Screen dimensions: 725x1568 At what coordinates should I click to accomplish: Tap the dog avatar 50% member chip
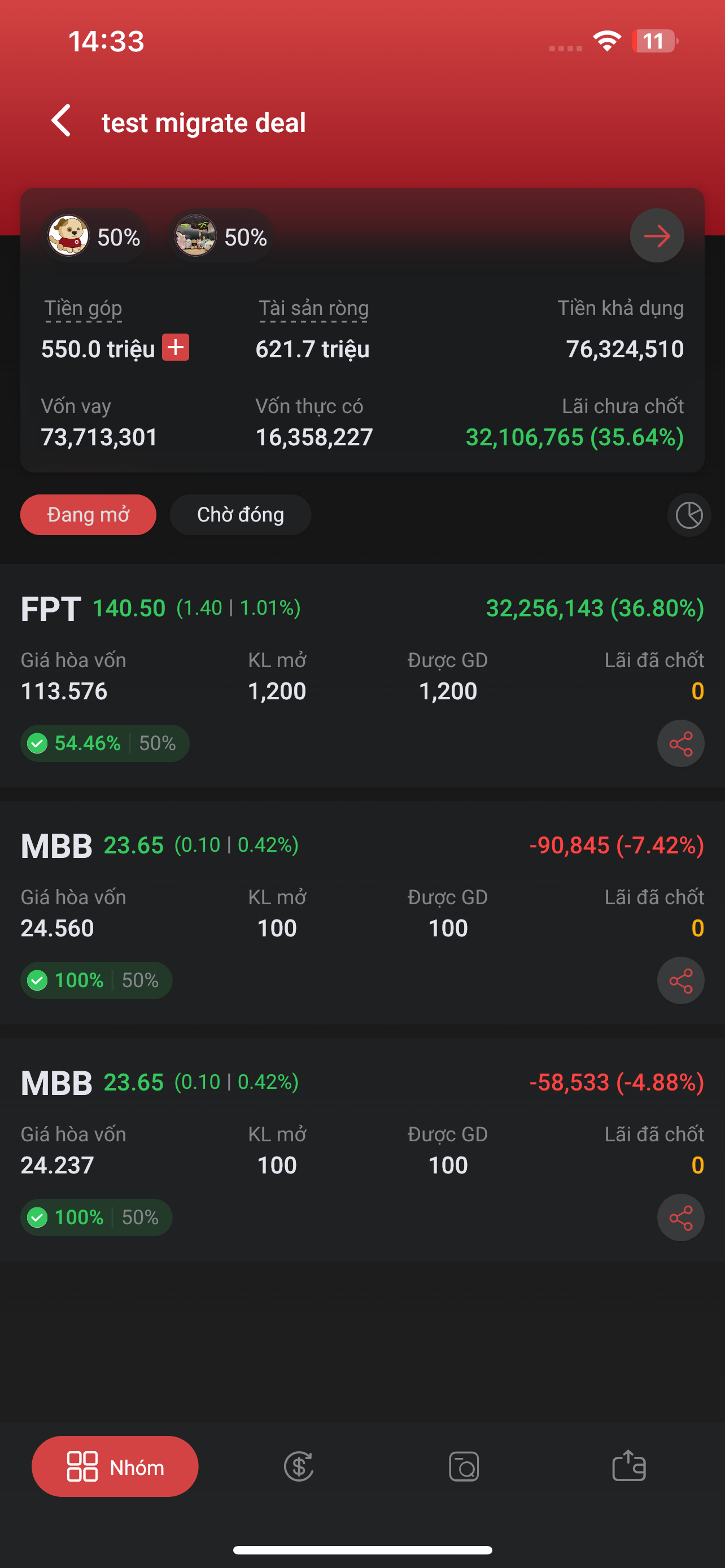point(94,236)
